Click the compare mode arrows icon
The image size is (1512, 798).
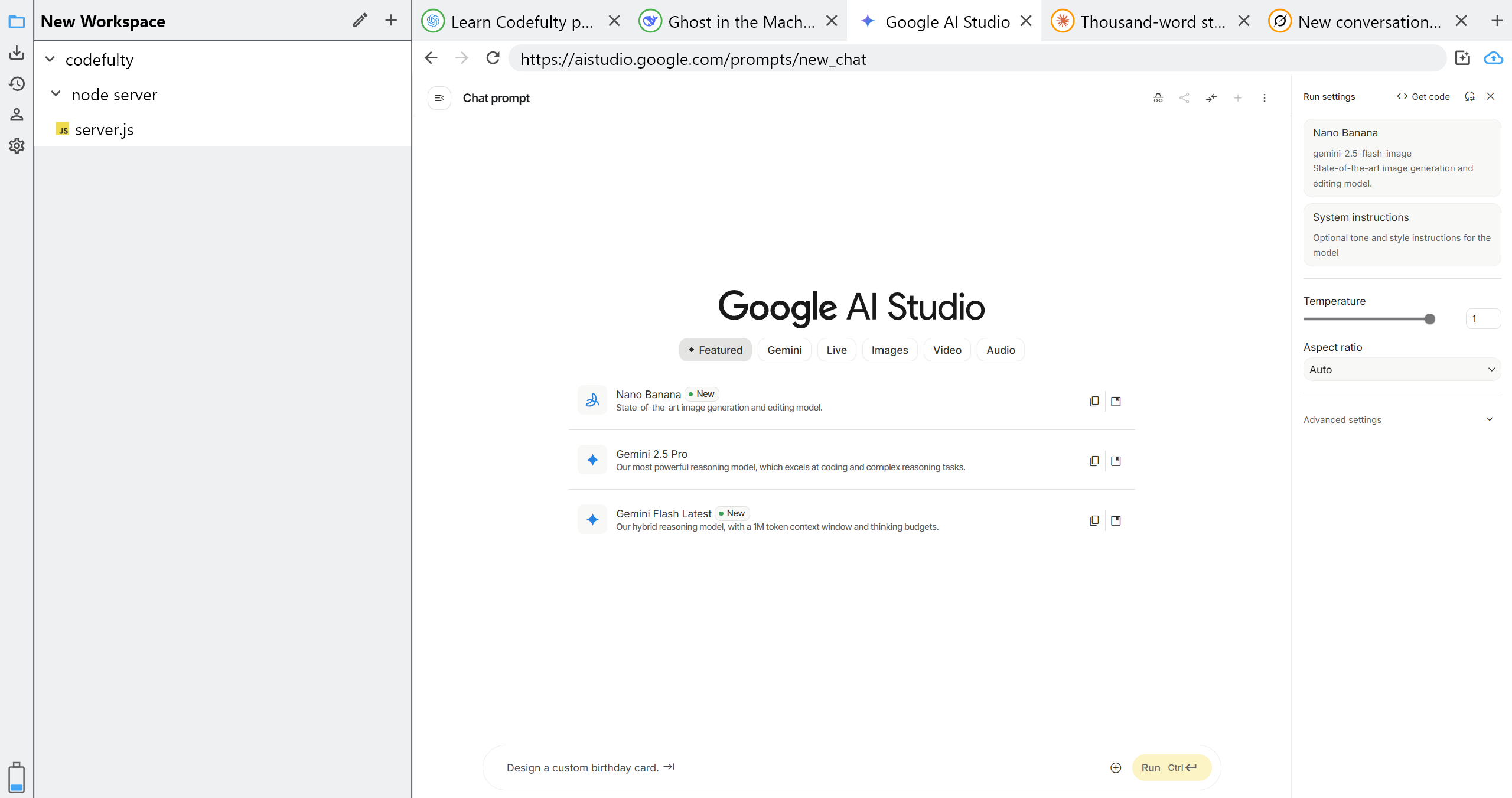[x=1211, y=98]
